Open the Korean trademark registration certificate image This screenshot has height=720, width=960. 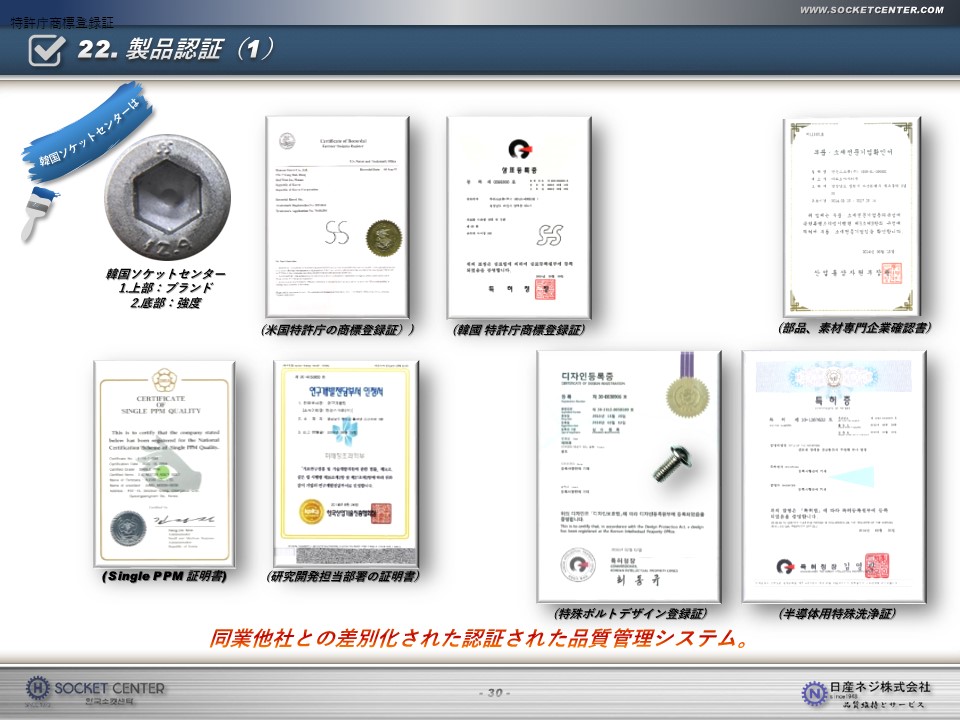[x=519, y=216]
